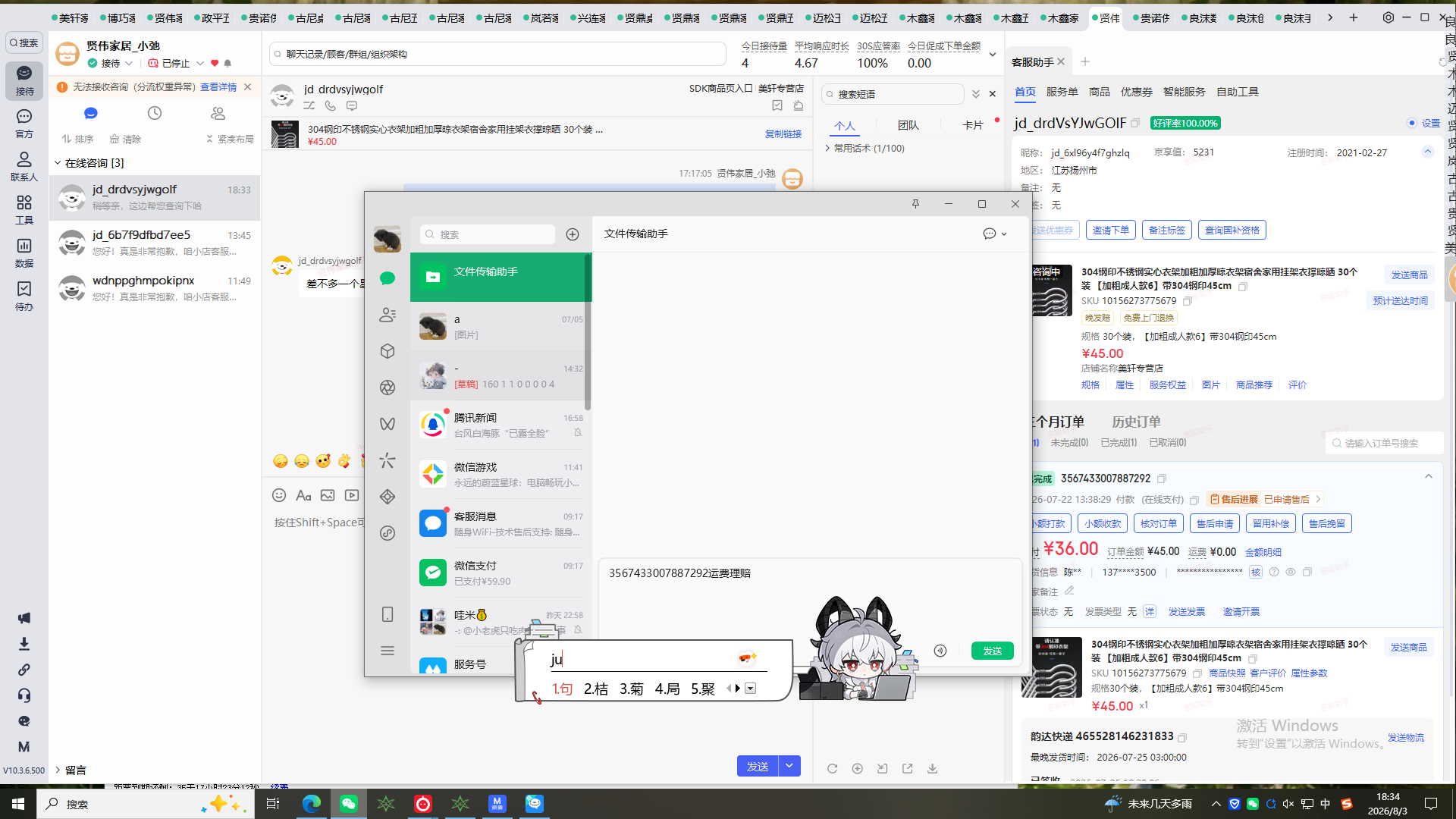
Task: Open Microsoft Edge from the taskbar
Action: tap(312, 804)
